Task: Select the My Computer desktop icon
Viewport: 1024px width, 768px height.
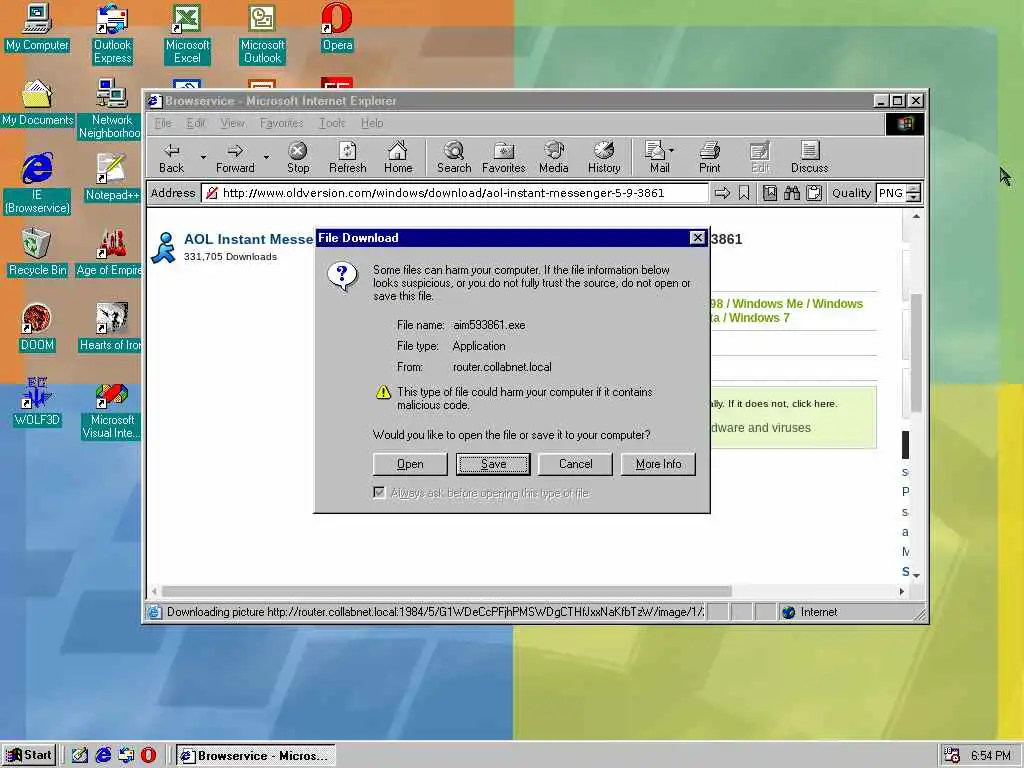Action: (x=37, y=27)
